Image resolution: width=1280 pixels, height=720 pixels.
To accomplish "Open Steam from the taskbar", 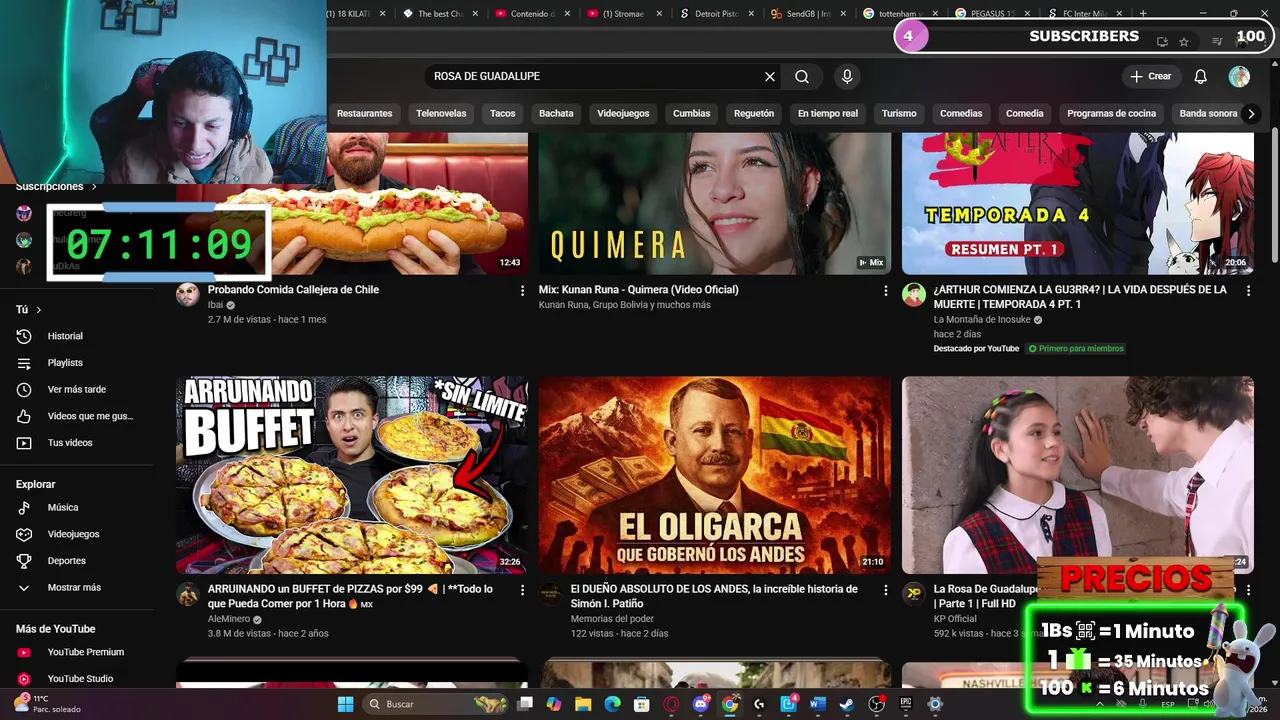I will coord(847,704).
